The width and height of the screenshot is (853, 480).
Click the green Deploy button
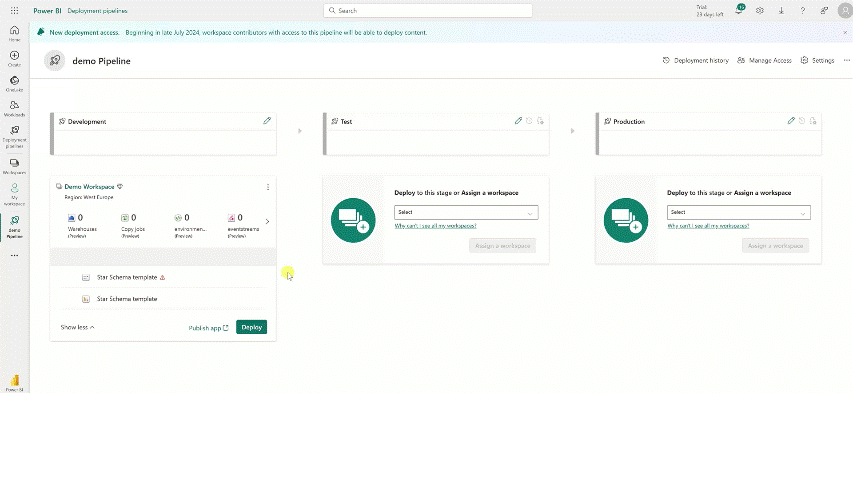[x=251, y=327]
